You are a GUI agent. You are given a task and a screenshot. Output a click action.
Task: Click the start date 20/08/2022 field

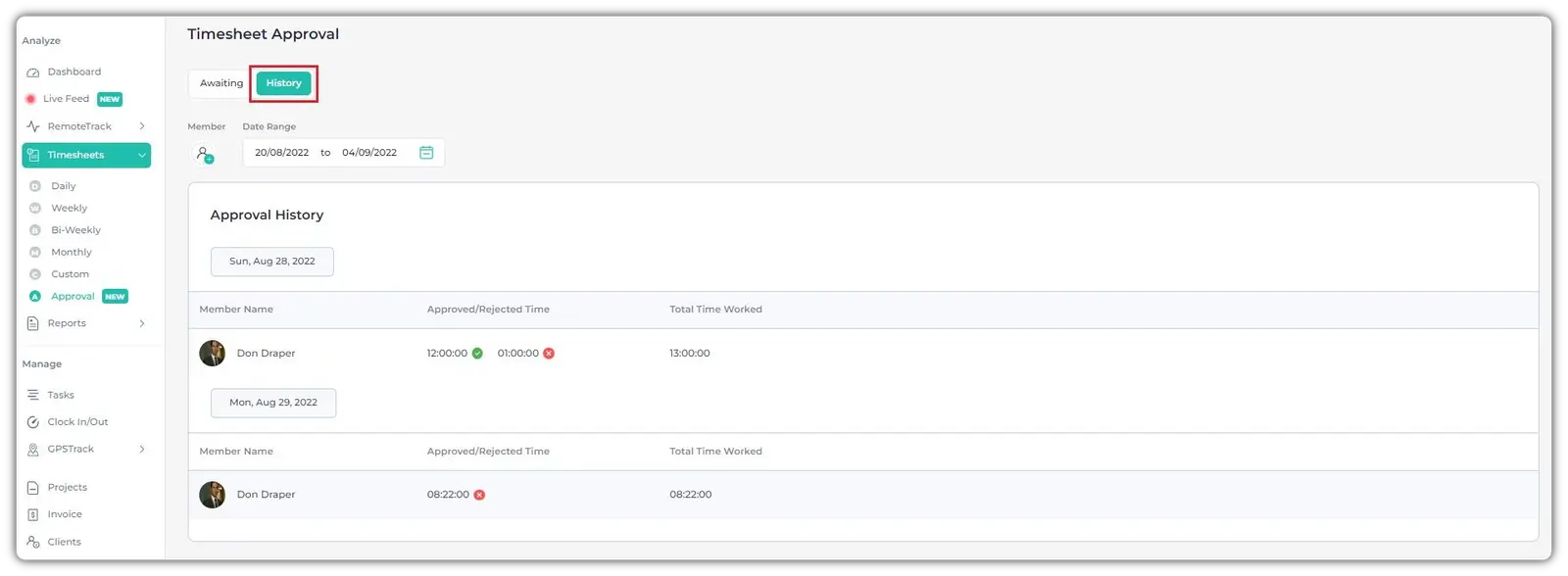click(x=281, y=153)
